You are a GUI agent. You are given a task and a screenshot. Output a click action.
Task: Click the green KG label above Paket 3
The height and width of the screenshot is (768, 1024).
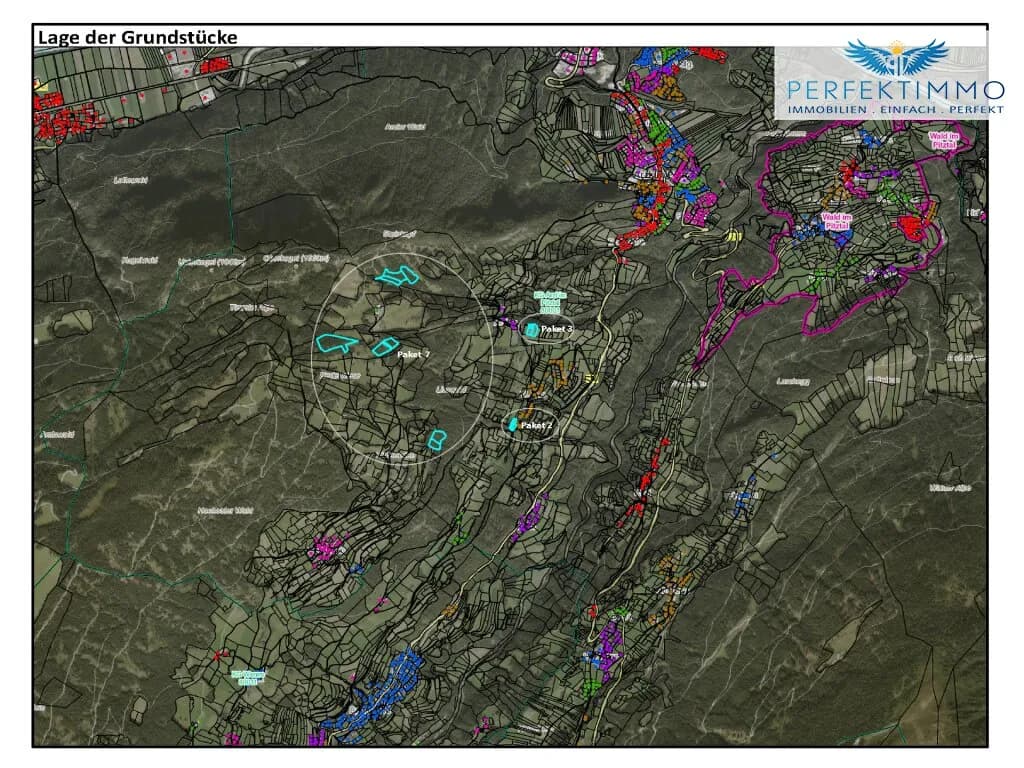coord(551,304)
